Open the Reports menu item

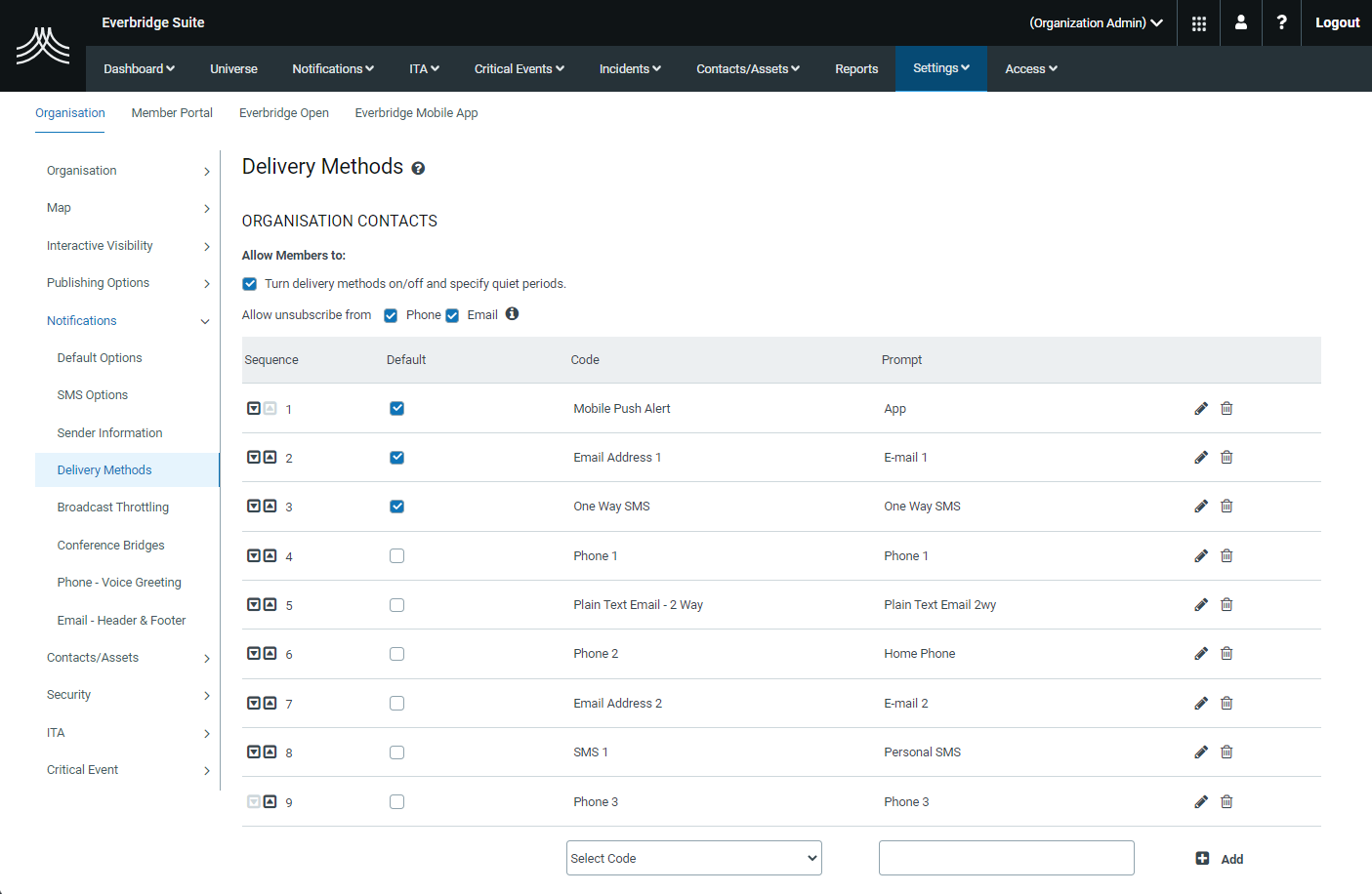point(856,68)
